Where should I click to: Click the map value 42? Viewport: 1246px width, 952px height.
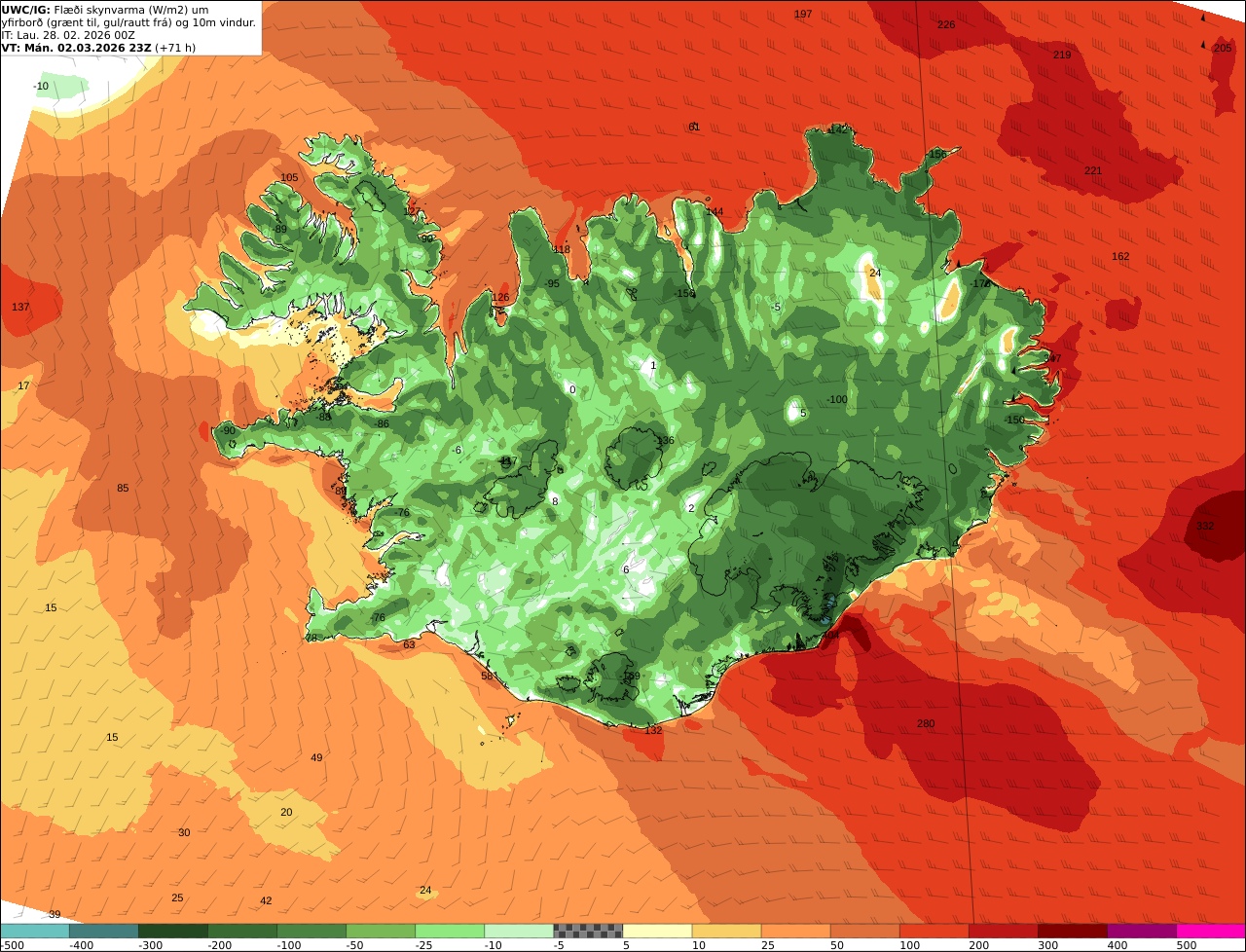266,901
